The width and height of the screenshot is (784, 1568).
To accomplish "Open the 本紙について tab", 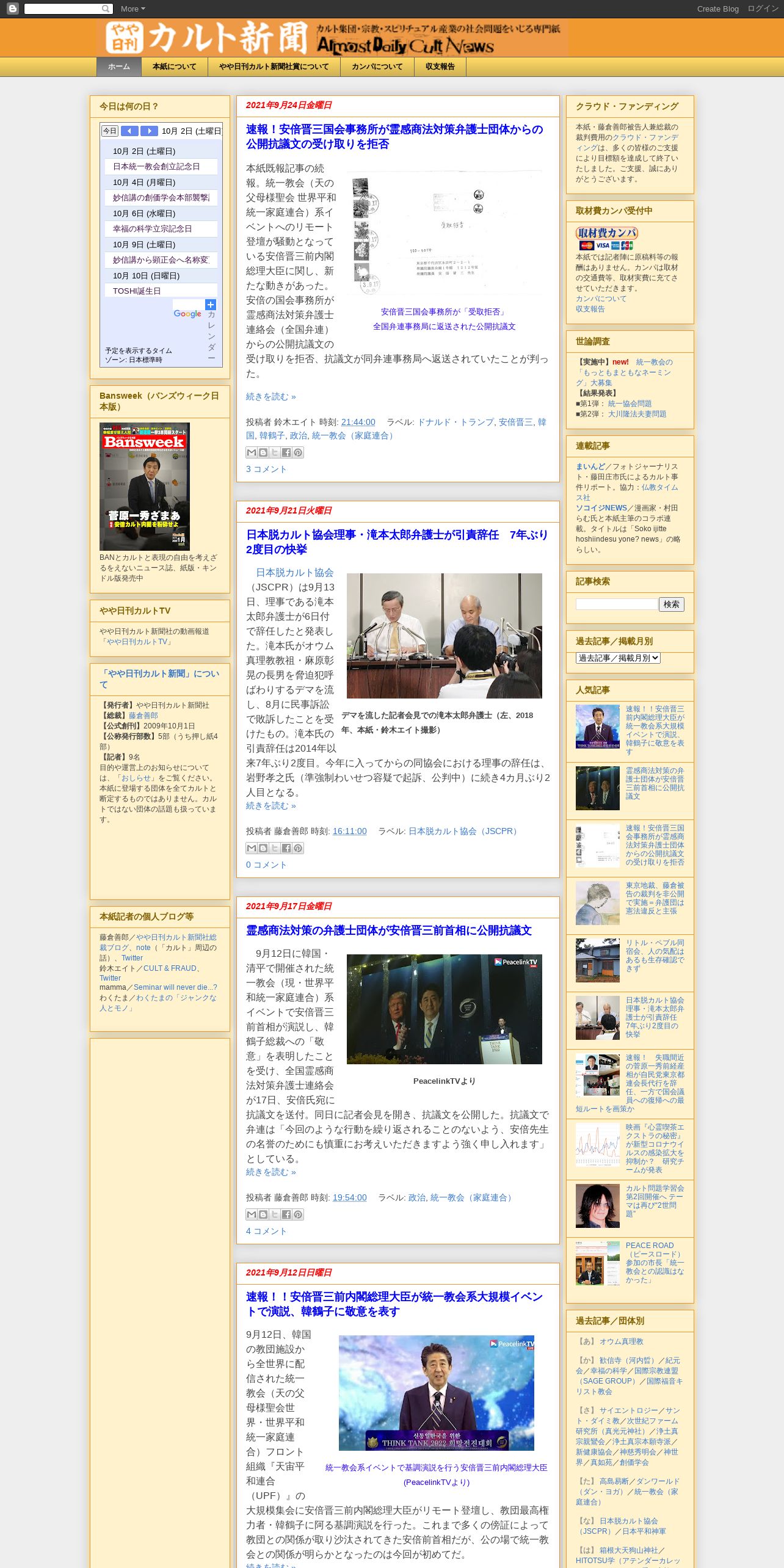I will tap(175, 67).
